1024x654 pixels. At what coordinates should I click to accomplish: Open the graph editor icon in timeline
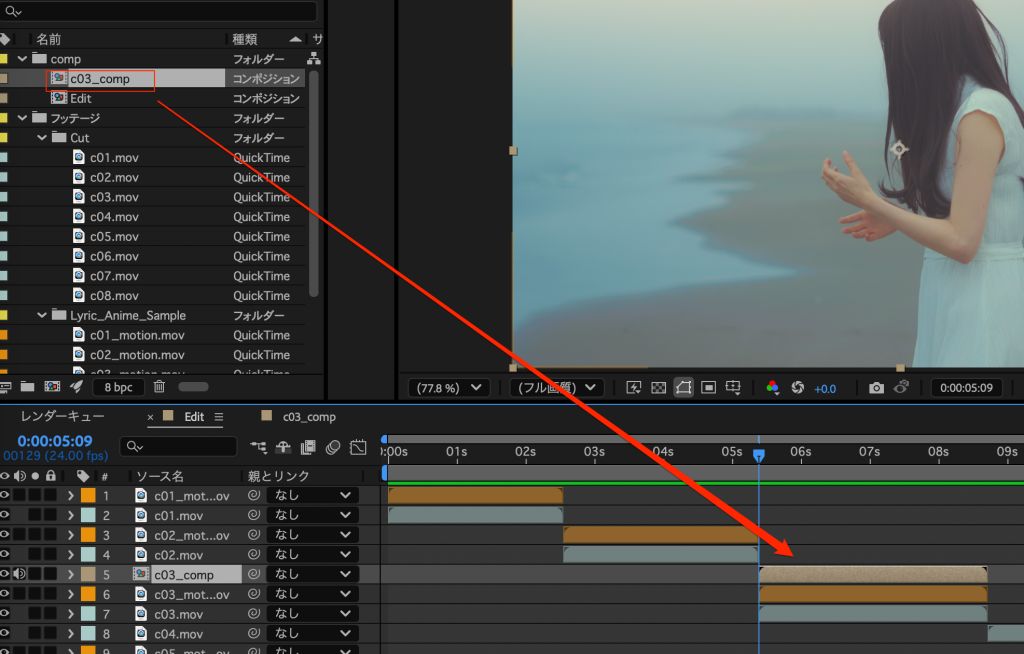point(359,447)
